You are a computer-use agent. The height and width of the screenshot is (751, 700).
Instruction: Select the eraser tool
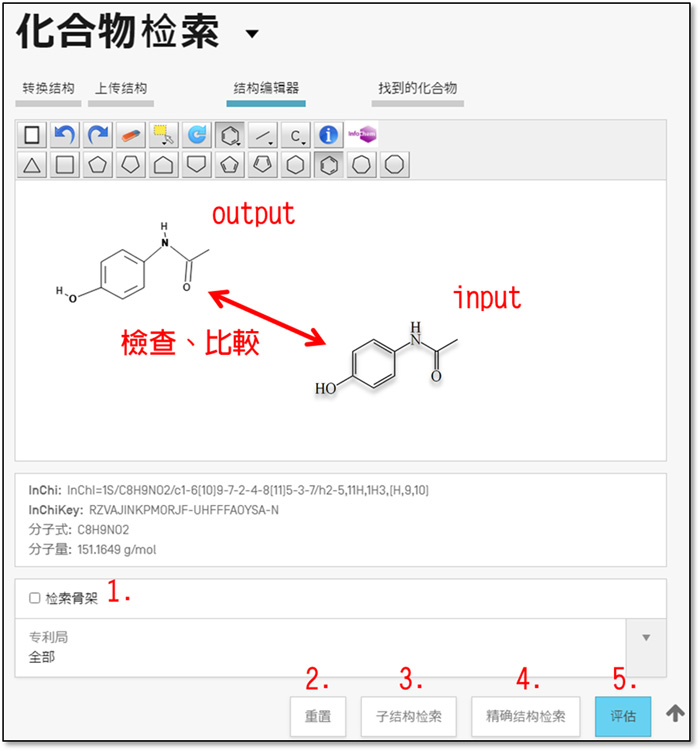coord(131,134)
